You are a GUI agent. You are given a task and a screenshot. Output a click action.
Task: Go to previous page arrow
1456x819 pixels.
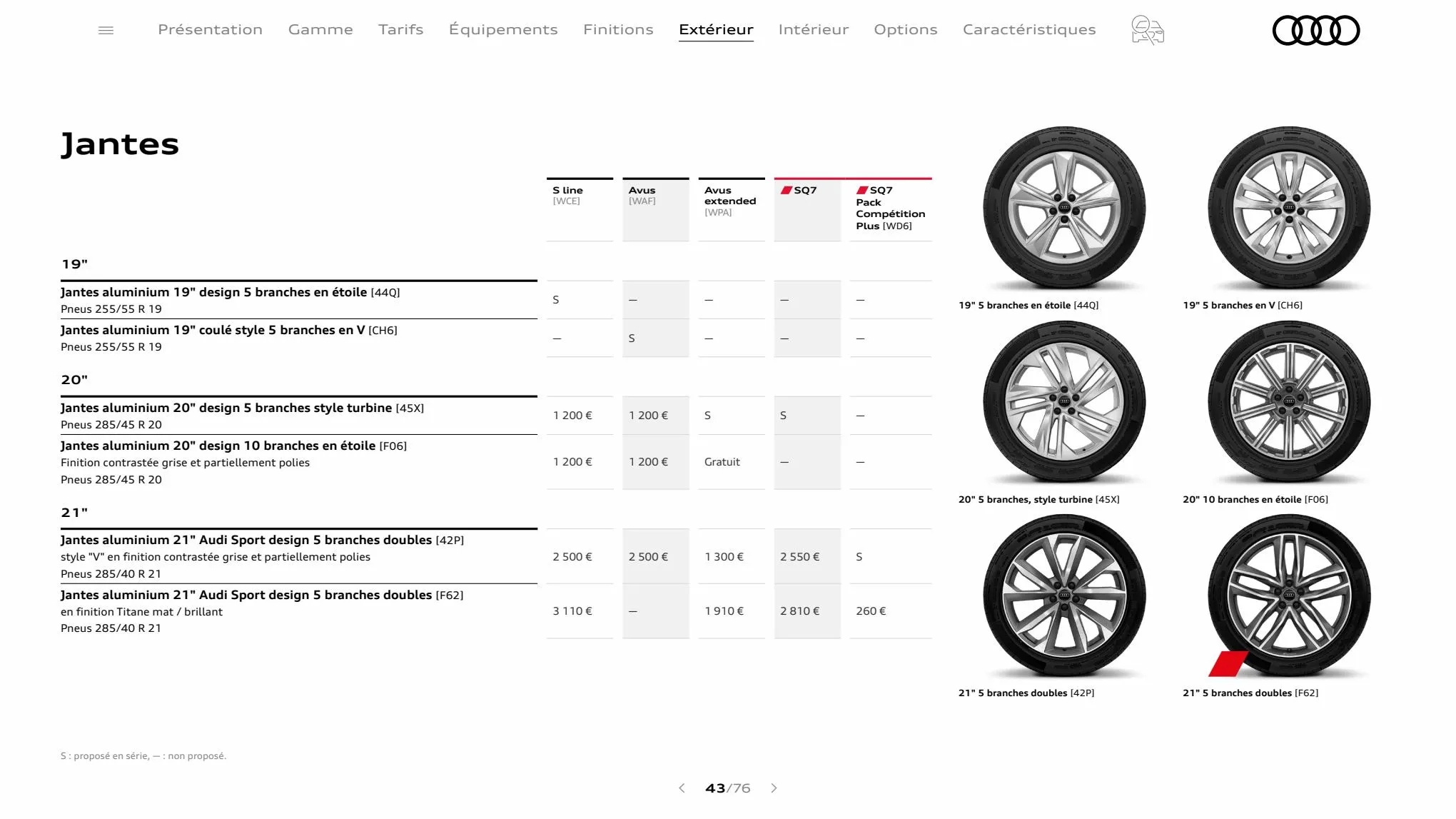pyautogui.click(x=682, y=788)
